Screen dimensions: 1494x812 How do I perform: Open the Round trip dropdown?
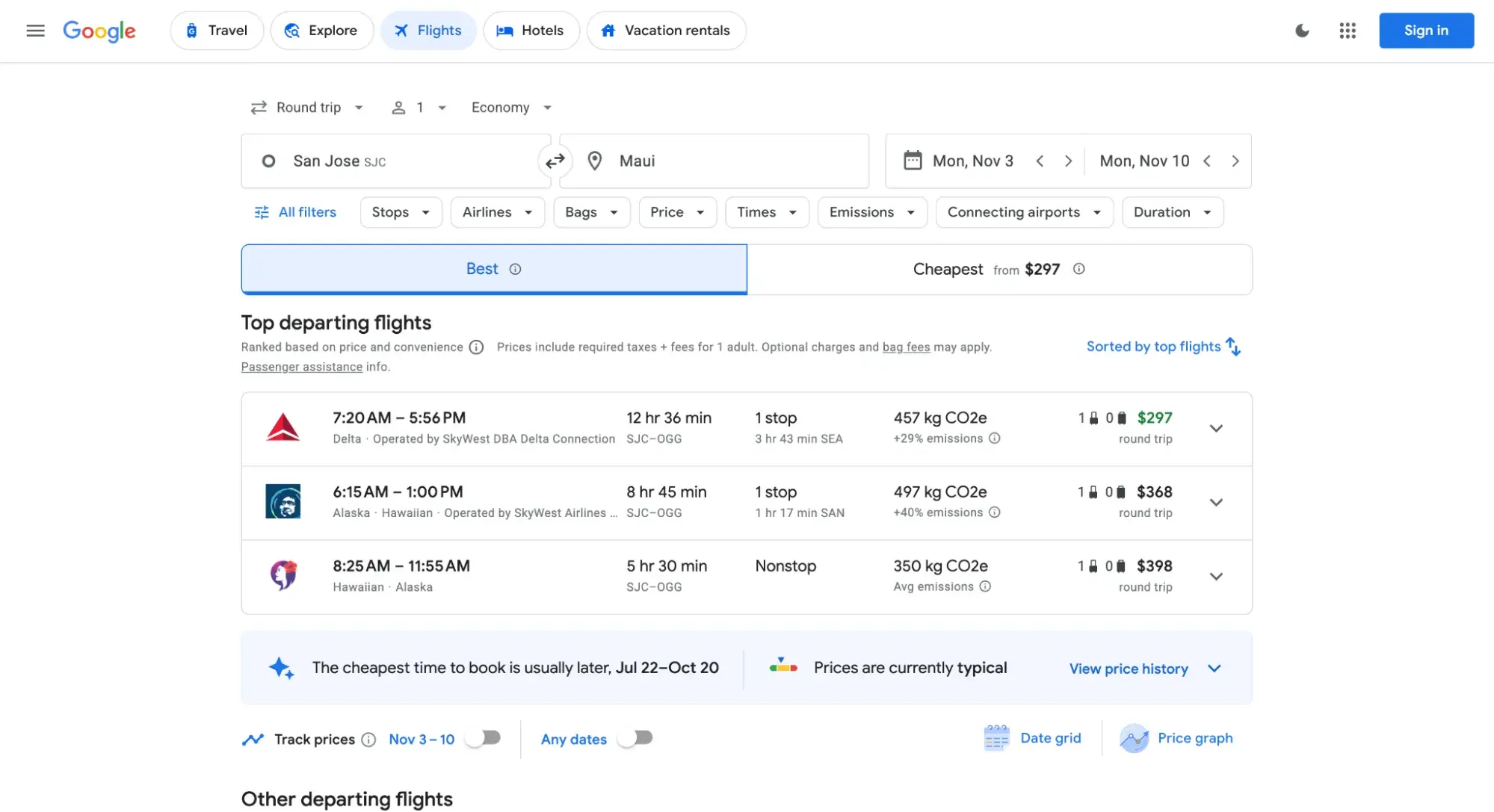tap(306, 108)
